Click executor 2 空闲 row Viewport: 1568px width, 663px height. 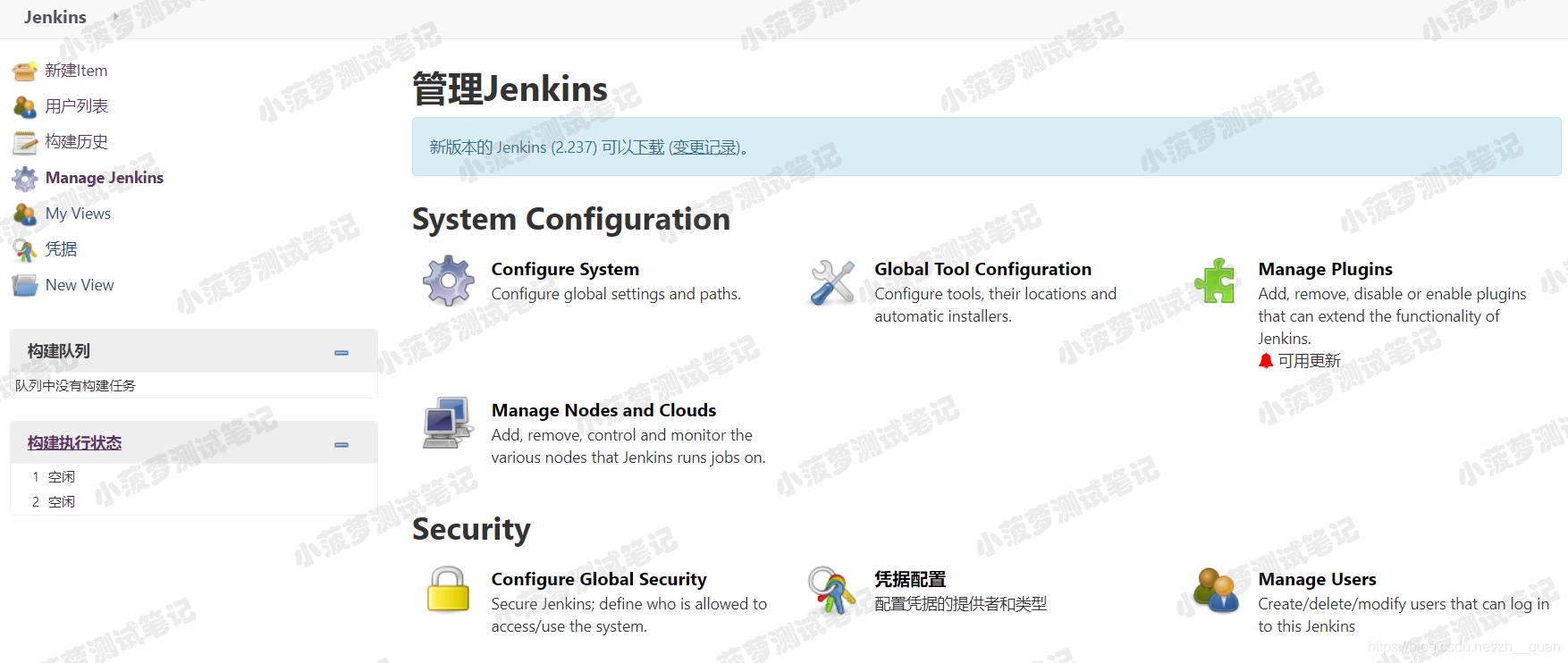click(x=194, y=502)
